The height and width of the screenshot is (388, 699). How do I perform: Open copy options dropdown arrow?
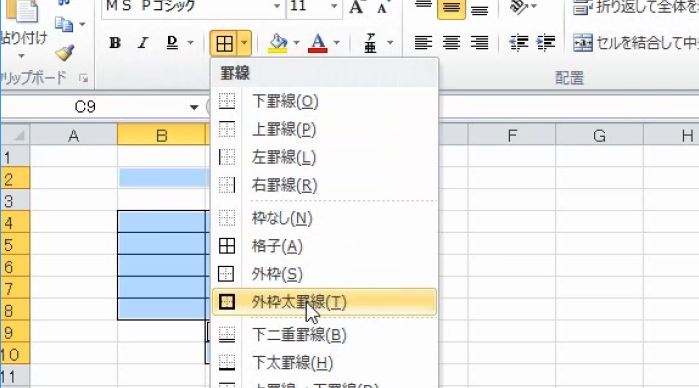[82, 24]
